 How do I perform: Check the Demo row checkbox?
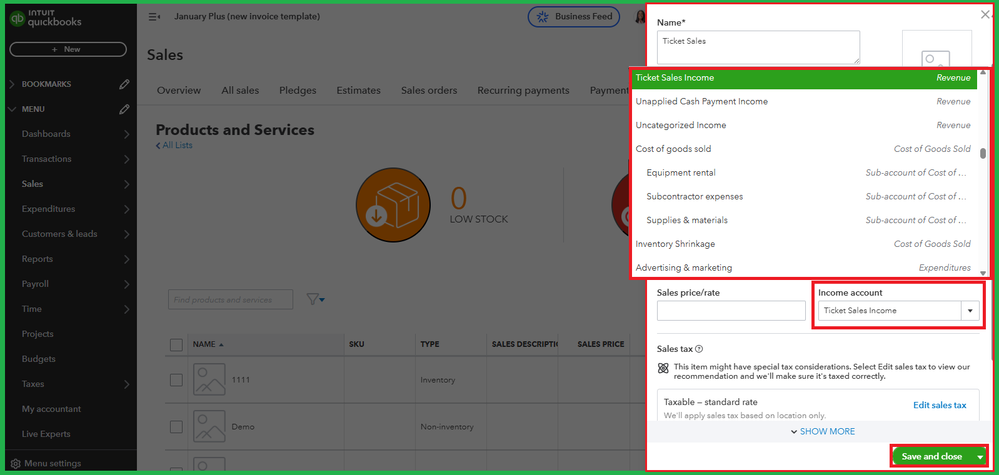click(176, 427)
